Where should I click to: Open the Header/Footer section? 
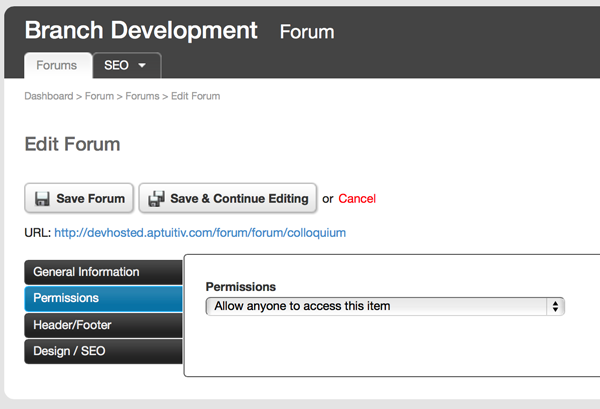click(102, 325)
